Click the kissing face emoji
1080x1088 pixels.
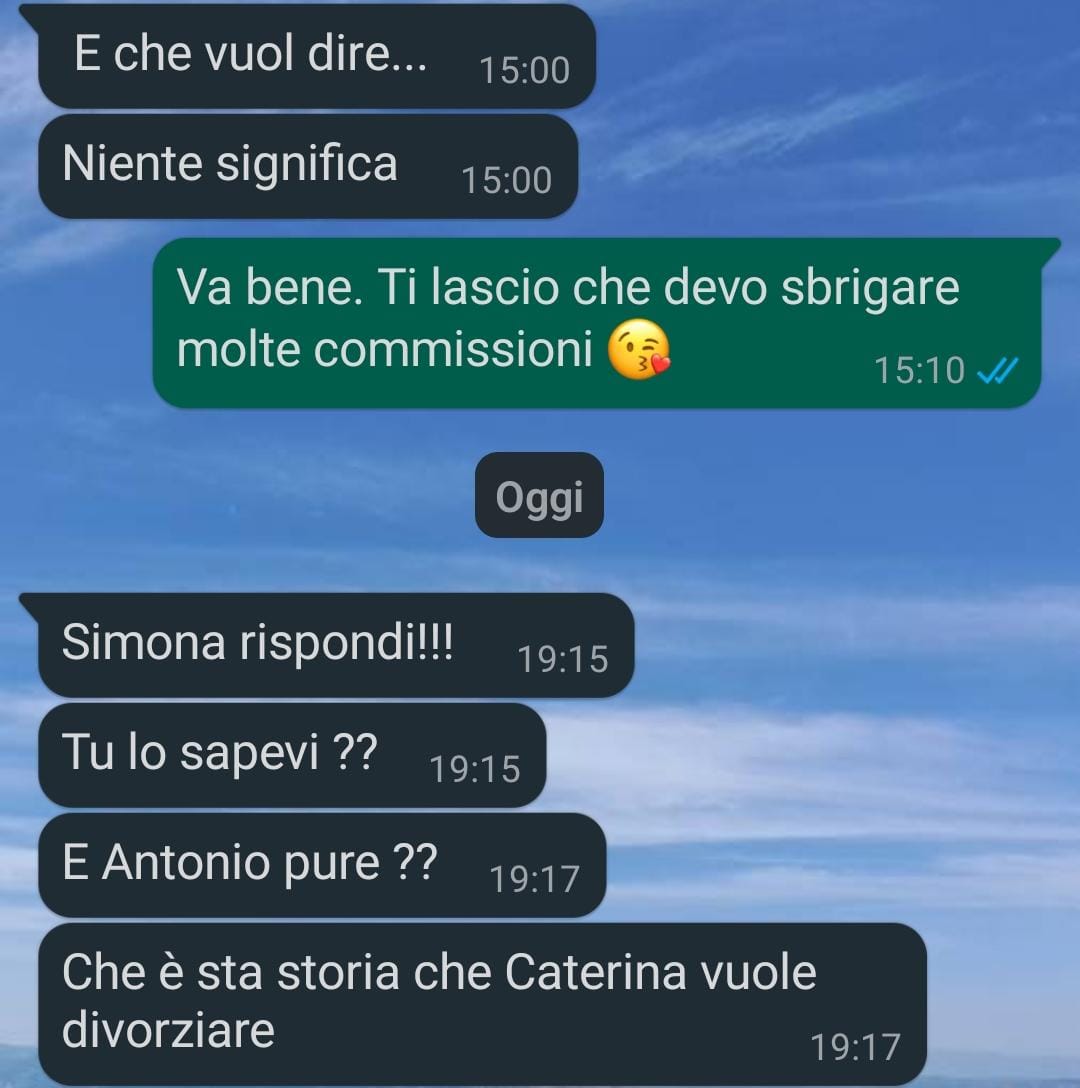[639, 350]
